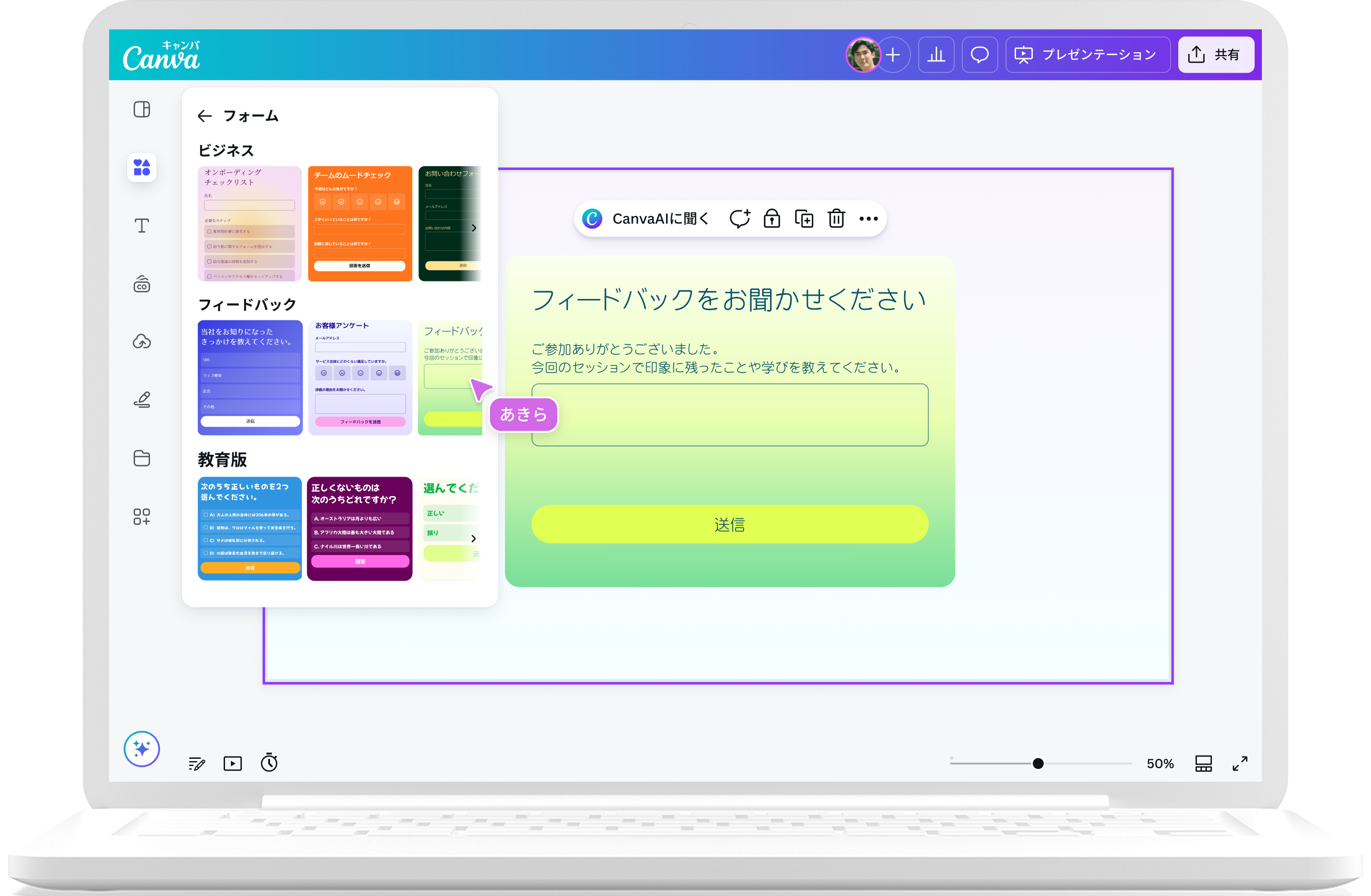Open the Projects folder icon
The image size is (1371, 896).
click(142, 458)
